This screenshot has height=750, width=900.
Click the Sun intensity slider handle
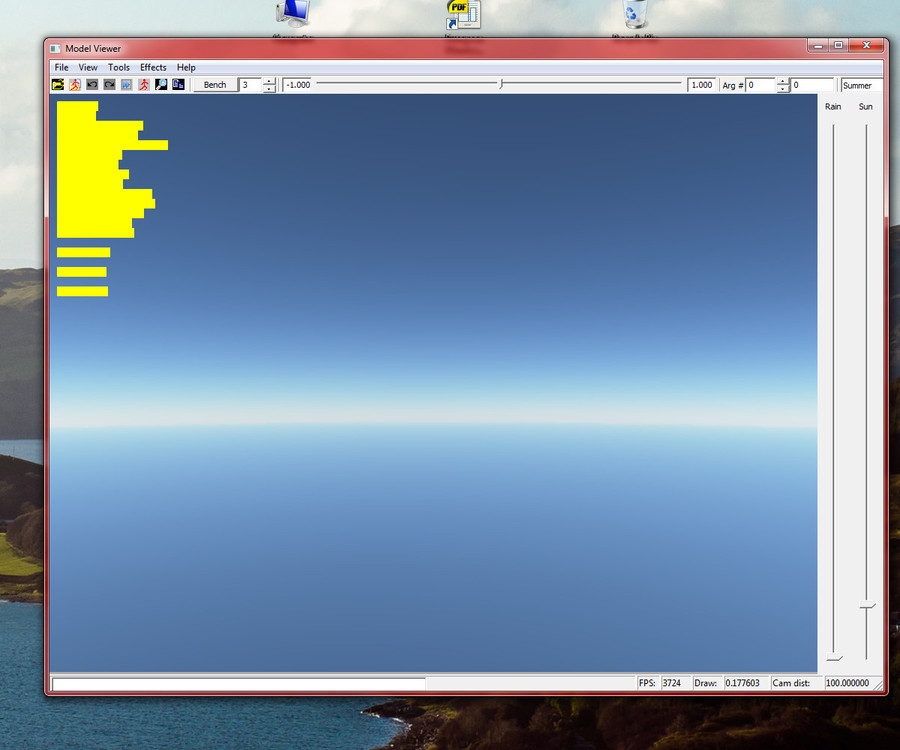pyautogui.click(x=866, y=605)
